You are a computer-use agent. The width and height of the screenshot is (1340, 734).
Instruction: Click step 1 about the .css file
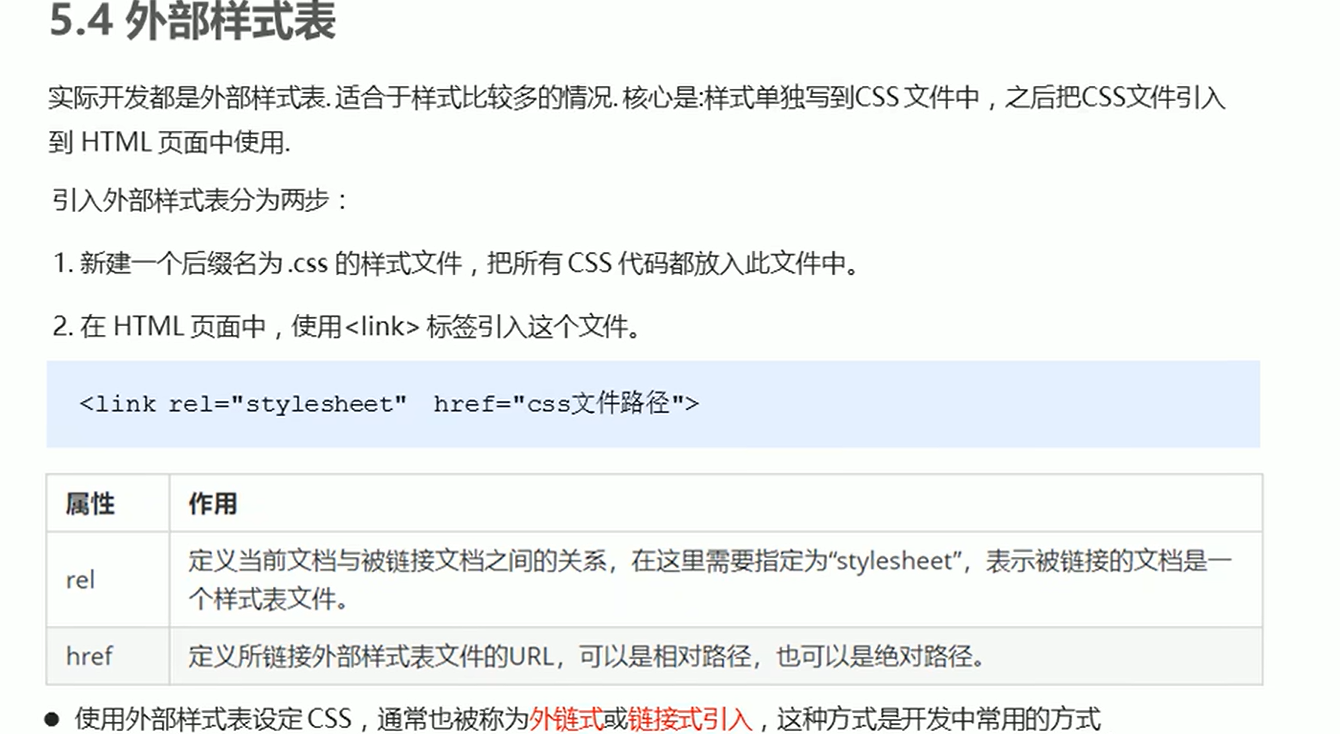pyautogui.click(x=456, y=264)
